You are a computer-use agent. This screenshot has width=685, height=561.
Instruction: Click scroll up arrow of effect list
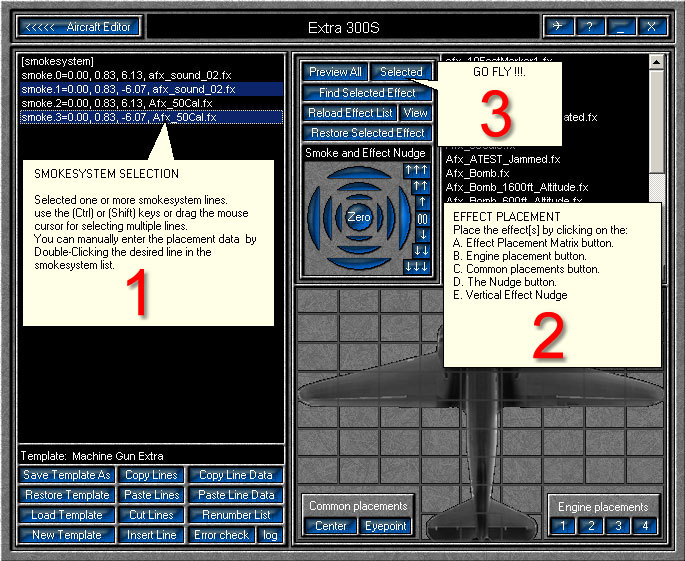pyautogui.click(x=656, y=62)
